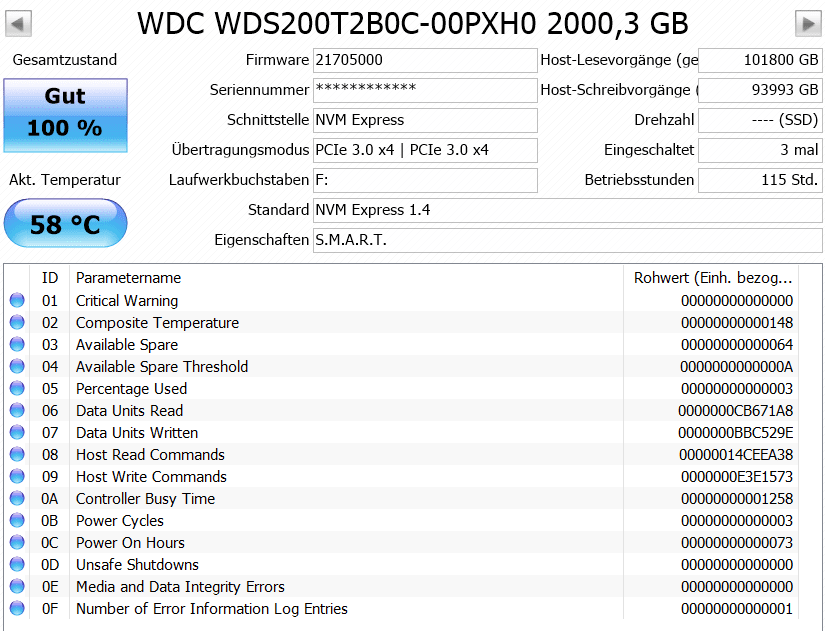Click the Rohwert column header

click(711, 278)
